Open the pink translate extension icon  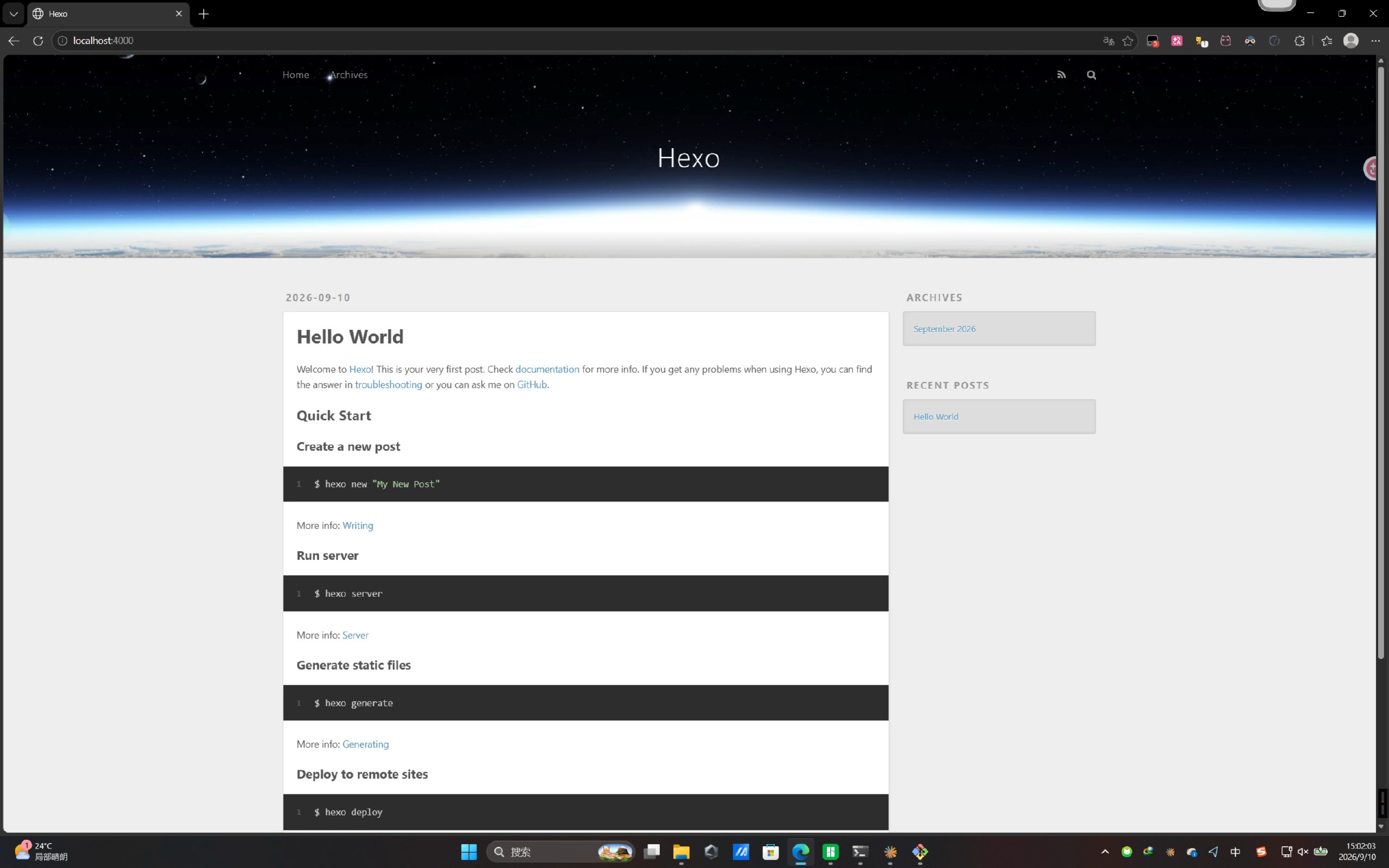(x=1177, y=41)
